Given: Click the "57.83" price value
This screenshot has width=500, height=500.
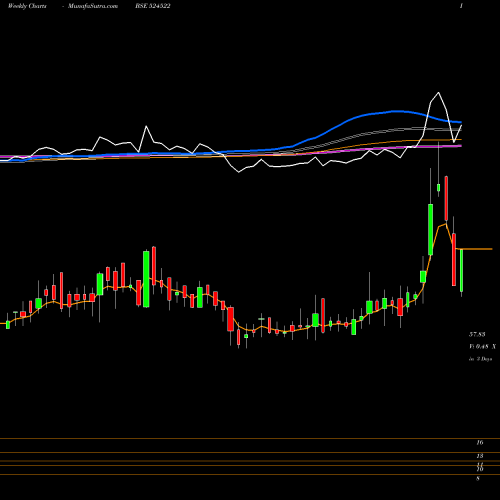Looking at the screenshot, I should pyautogui.click(x=477, y=334).
